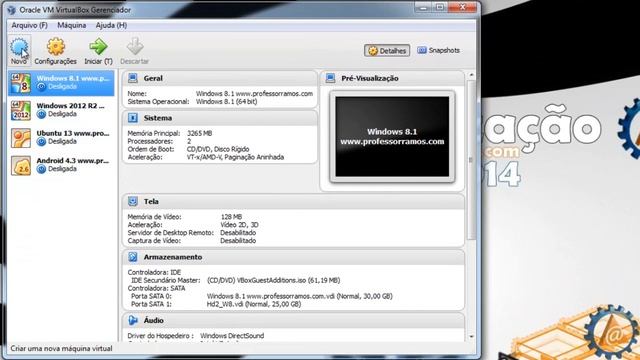Click video memory value 128 MB

[x=231, y=217]
